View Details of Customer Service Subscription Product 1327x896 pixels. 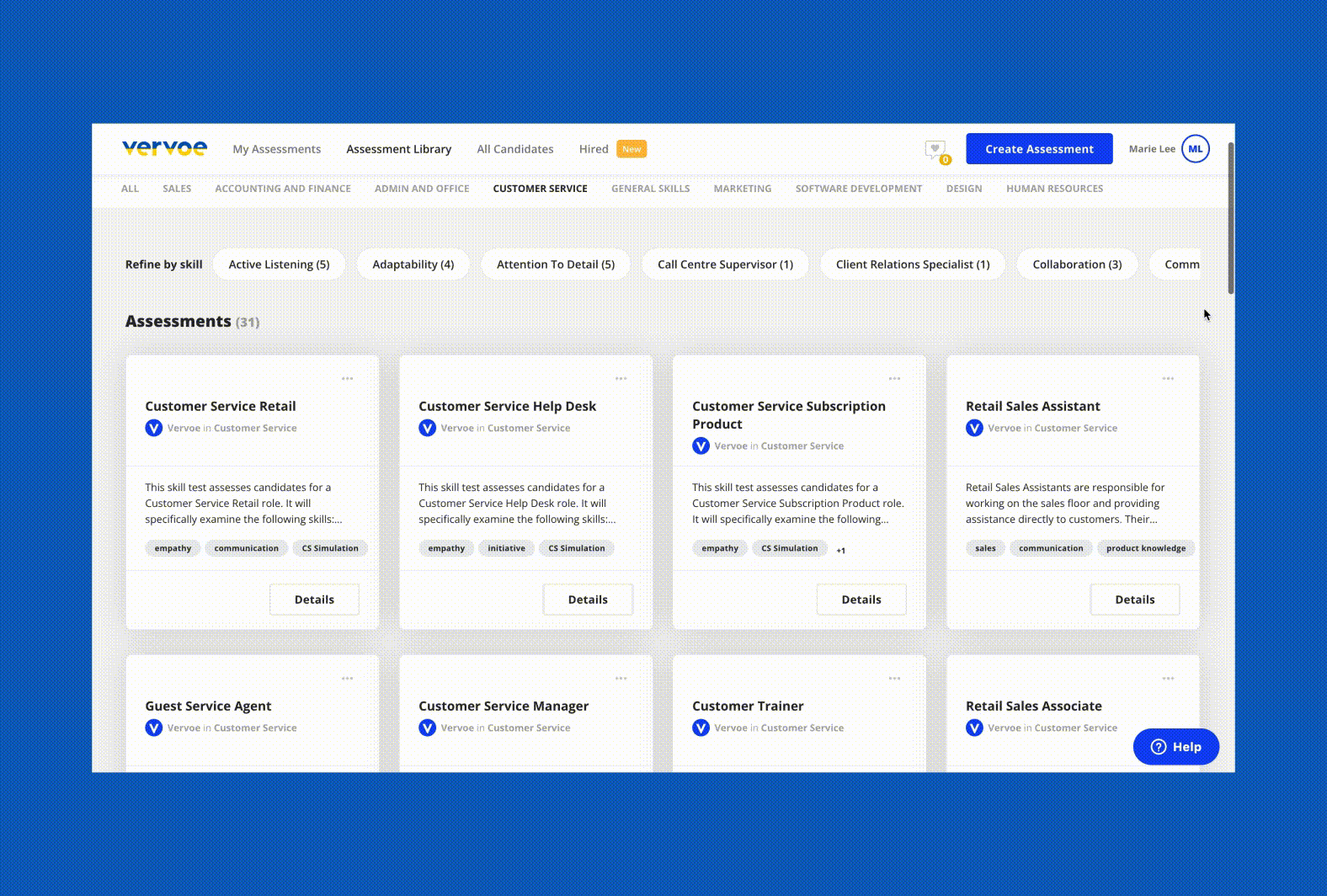861,600
